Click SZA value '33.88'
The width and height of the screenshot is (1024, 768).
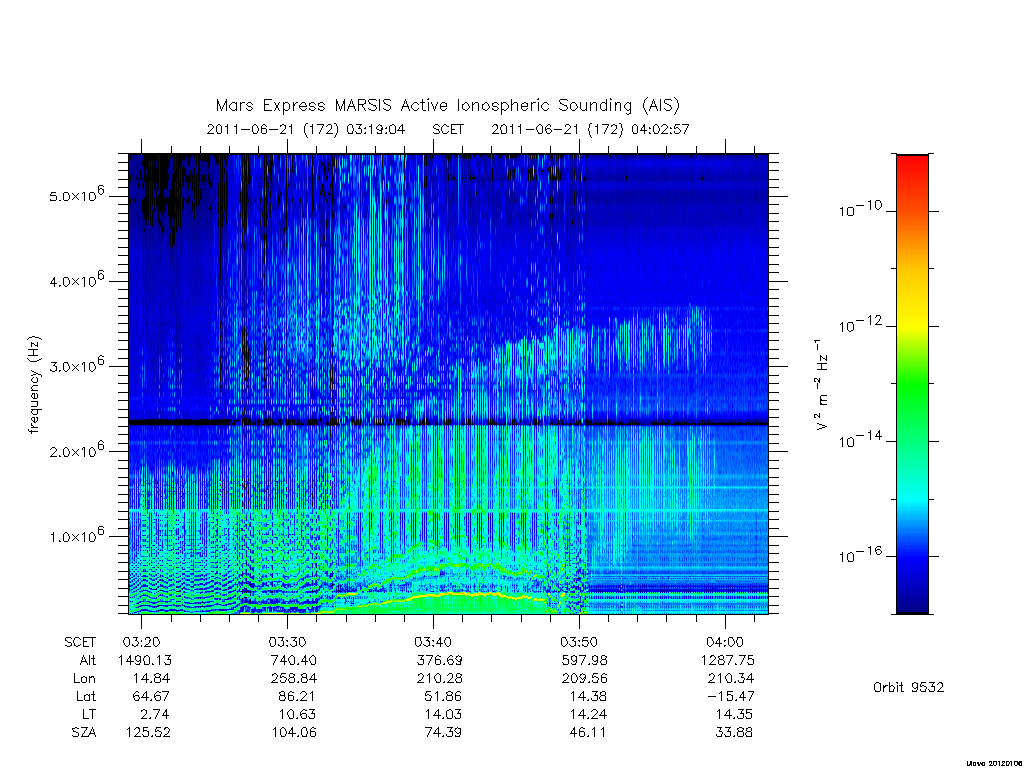[x=734, y=733]
